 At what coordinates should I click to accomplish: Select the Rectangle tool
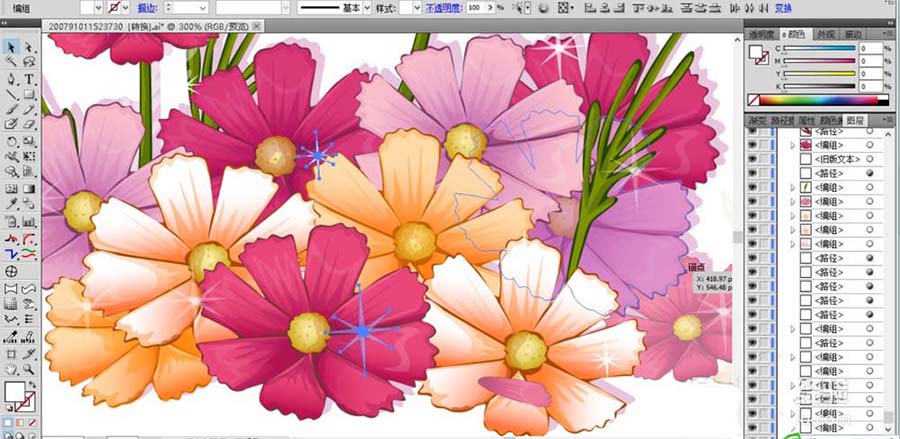pos(28,94)
